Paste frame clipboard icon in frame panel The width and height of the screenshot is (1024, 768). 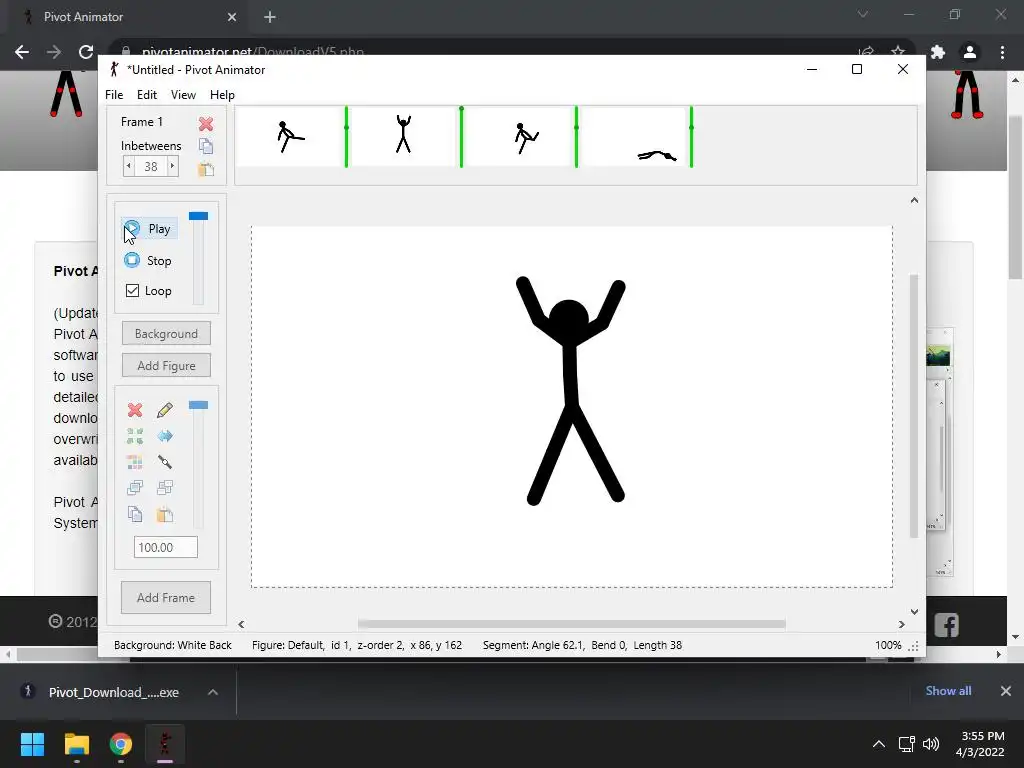[206, 169]
